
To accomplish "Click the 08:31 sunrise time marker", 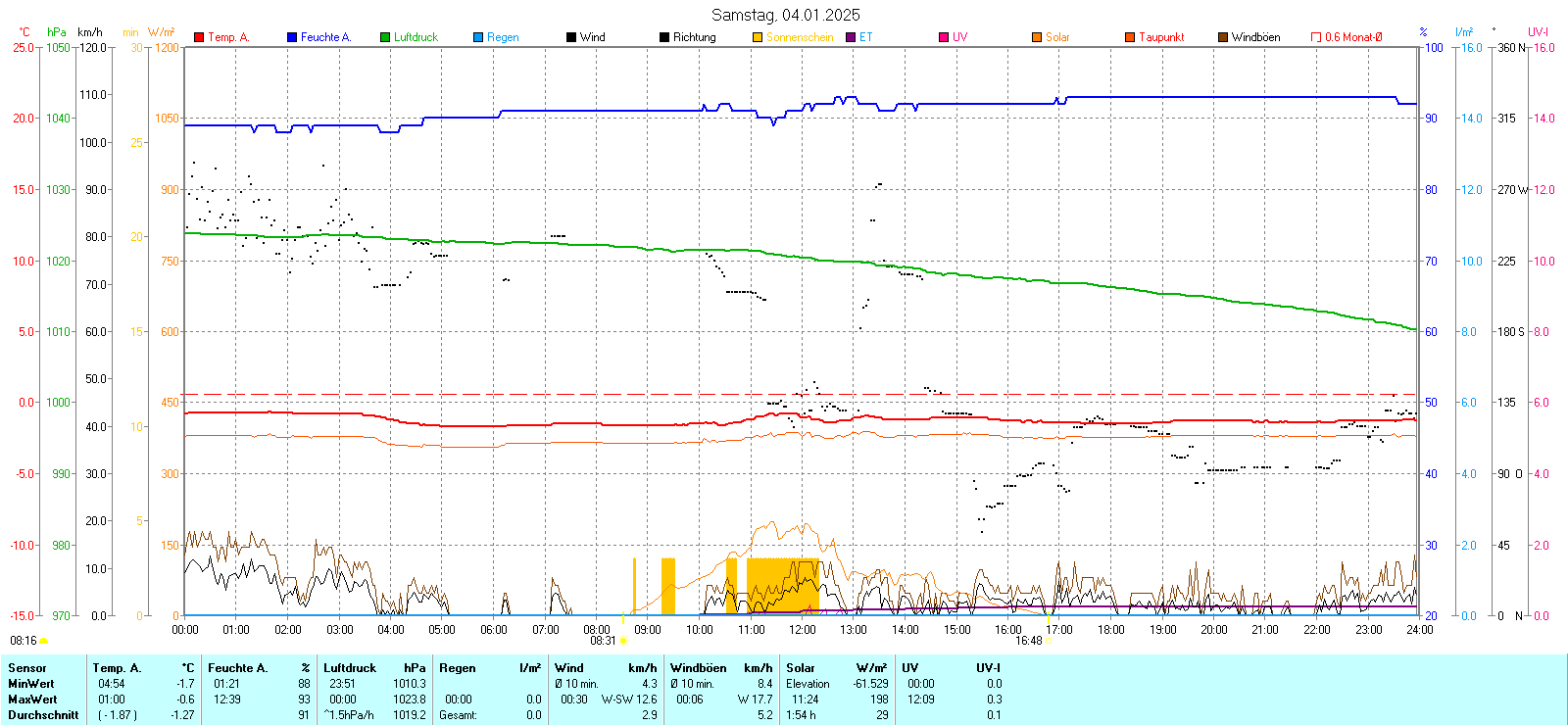I will (603, 641).
